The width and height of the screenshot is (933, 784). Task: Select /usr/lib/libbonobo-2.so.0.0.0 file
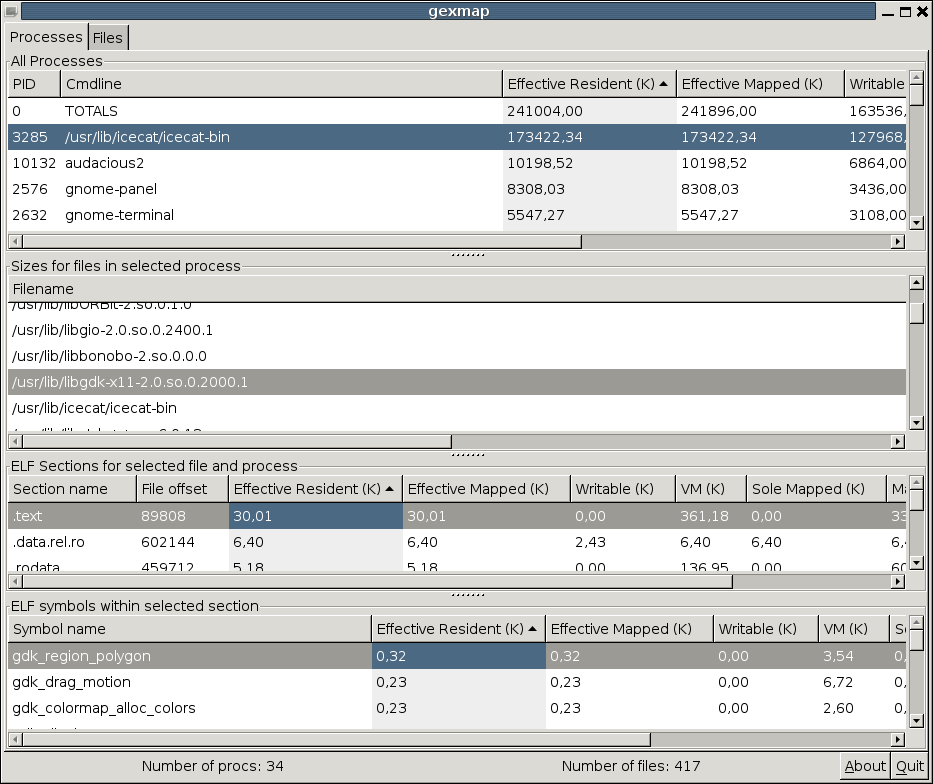457,356
